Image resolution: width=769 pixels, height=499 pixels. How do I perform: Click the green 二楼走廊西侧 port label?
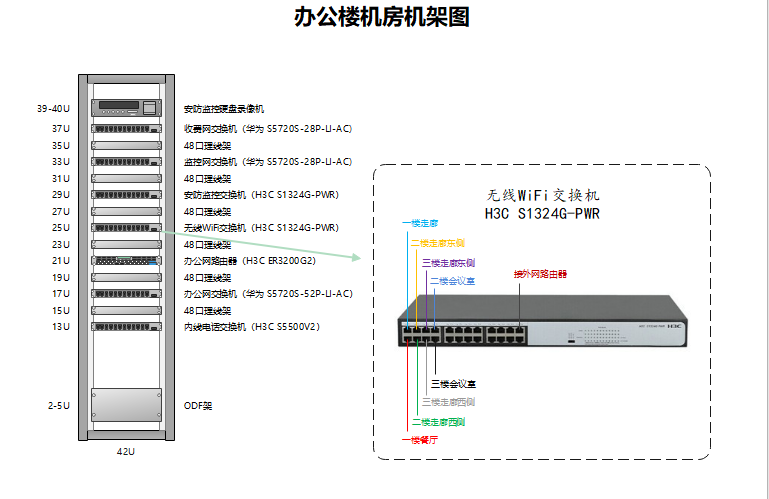click(x=438, y=422)
